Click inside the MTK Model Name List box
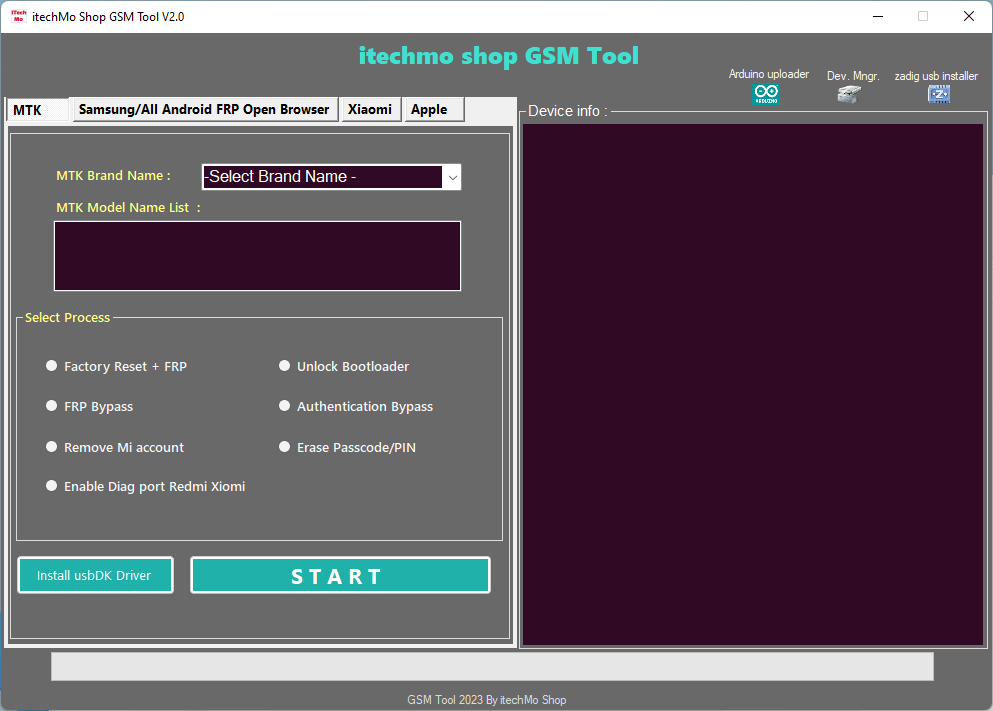Screen dimensions: 993x711 [x=257, y=255]
